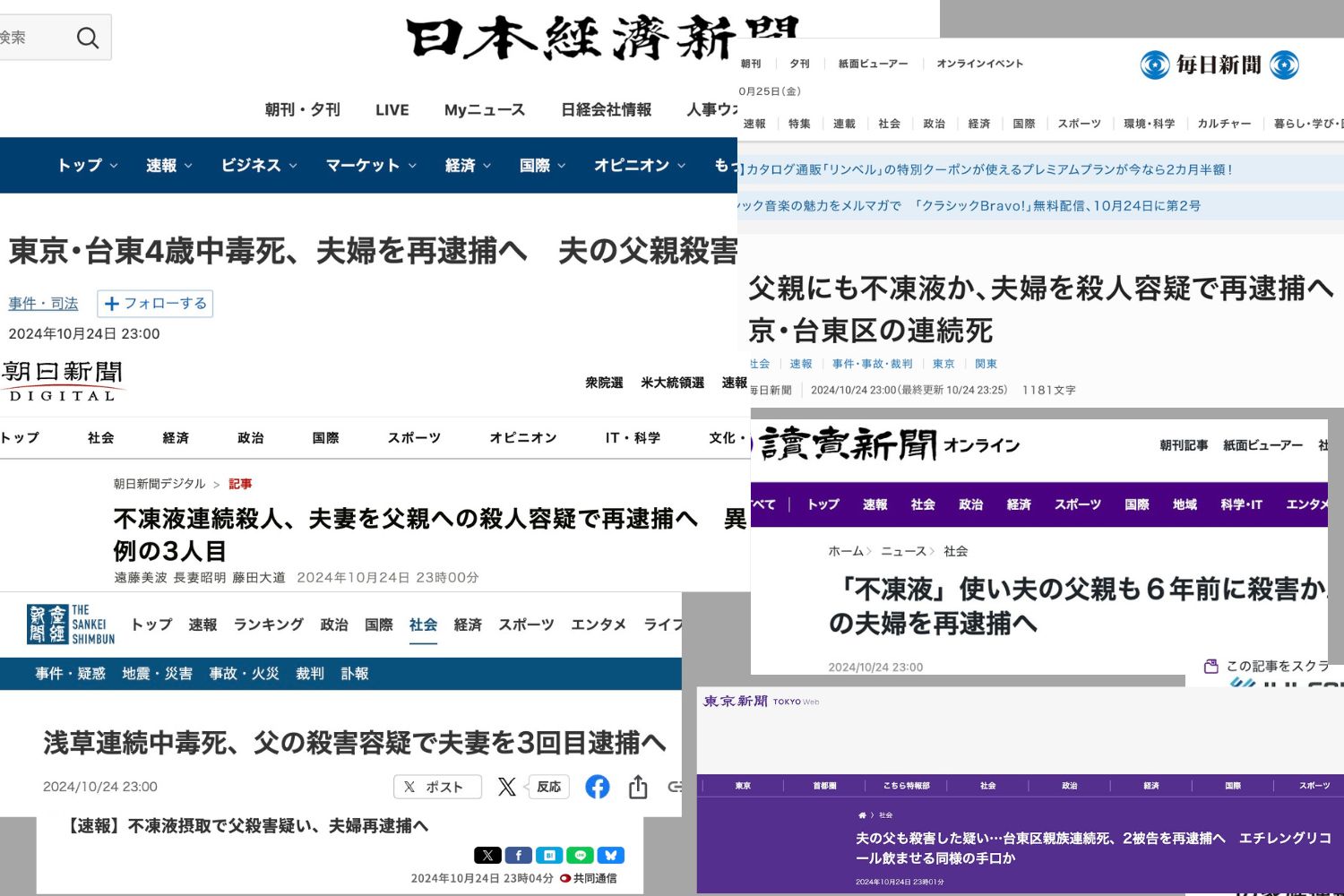Open Nikkei 日経会社情報 menu item
1344x896 pixels.
coord(606,109)
